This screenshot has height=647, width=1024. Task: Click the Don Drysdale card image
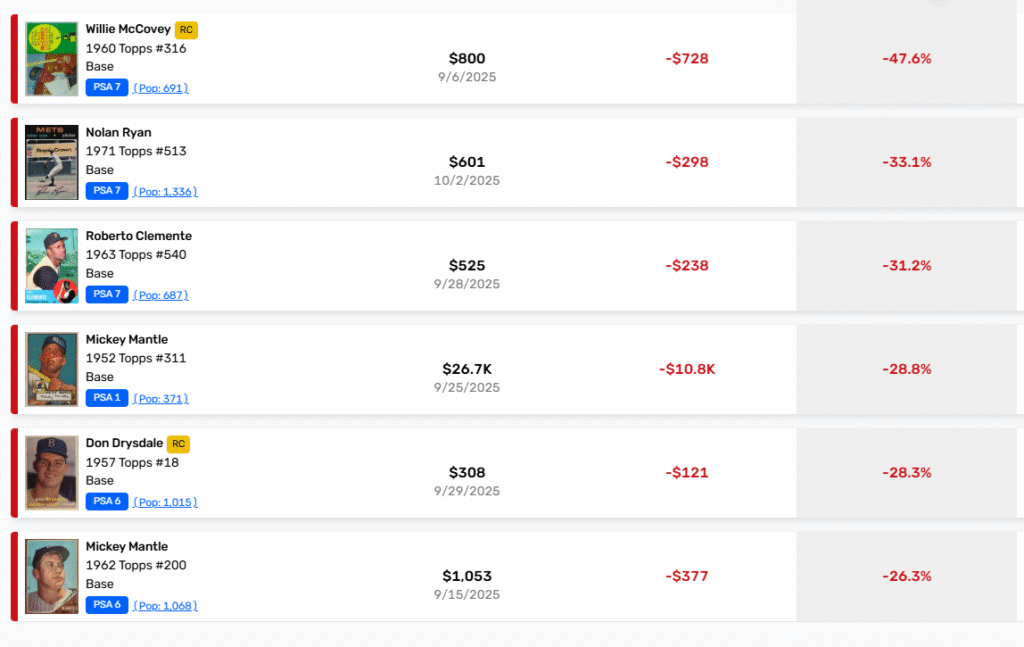[x=52, y=473]
